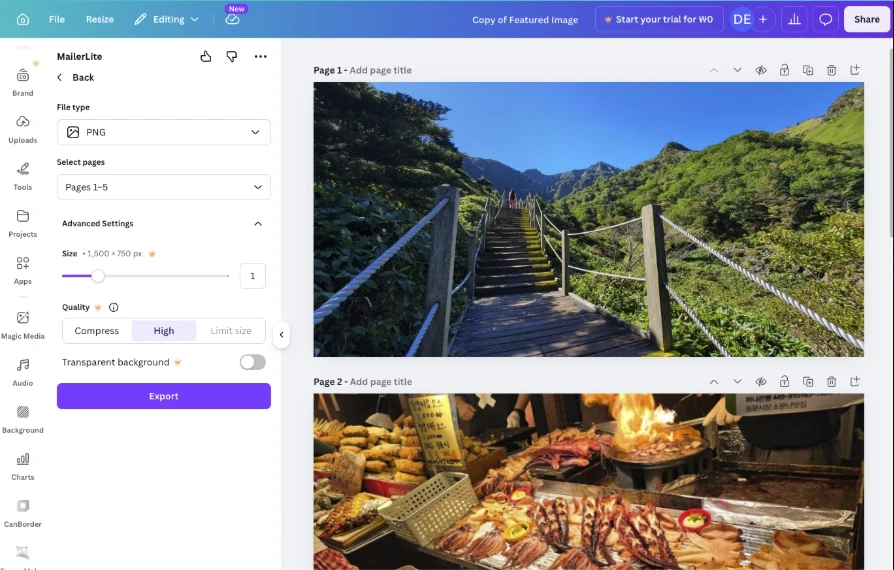Toggle Transparent background switch
This screenshot has width=894, height=570.
point(253,362)
